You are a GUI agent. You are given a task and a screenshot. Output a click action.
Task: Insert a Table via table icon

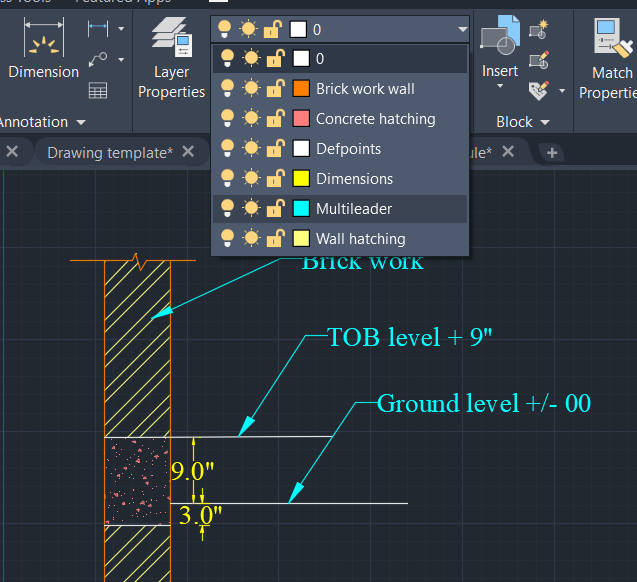point(98,90)
